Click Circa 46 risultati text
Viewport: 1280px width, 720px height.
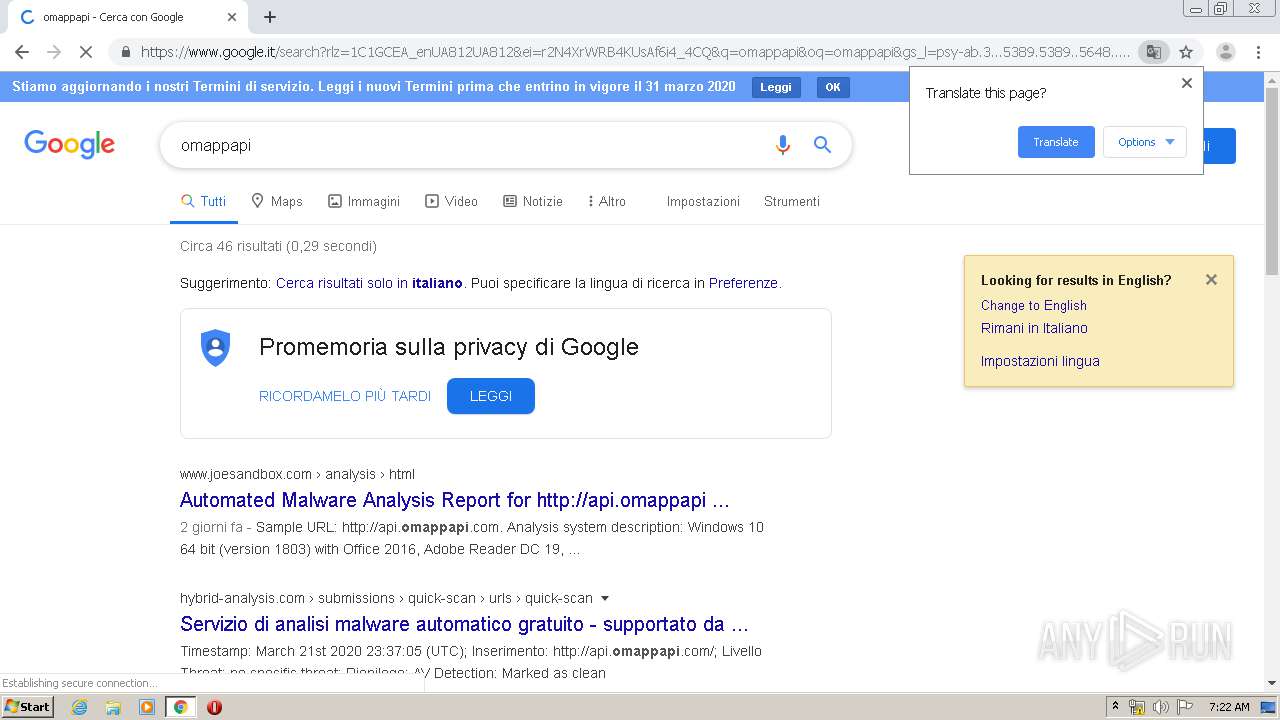[x=278, y=246]
